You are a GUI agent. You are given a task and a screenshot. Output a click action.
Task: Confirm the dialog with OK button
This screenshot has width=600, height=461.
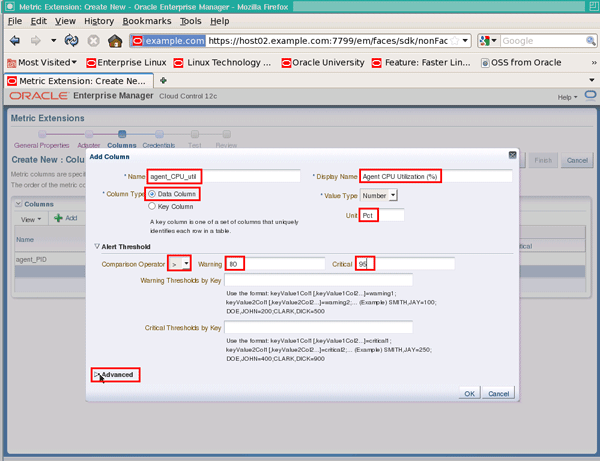coord(470,393)
